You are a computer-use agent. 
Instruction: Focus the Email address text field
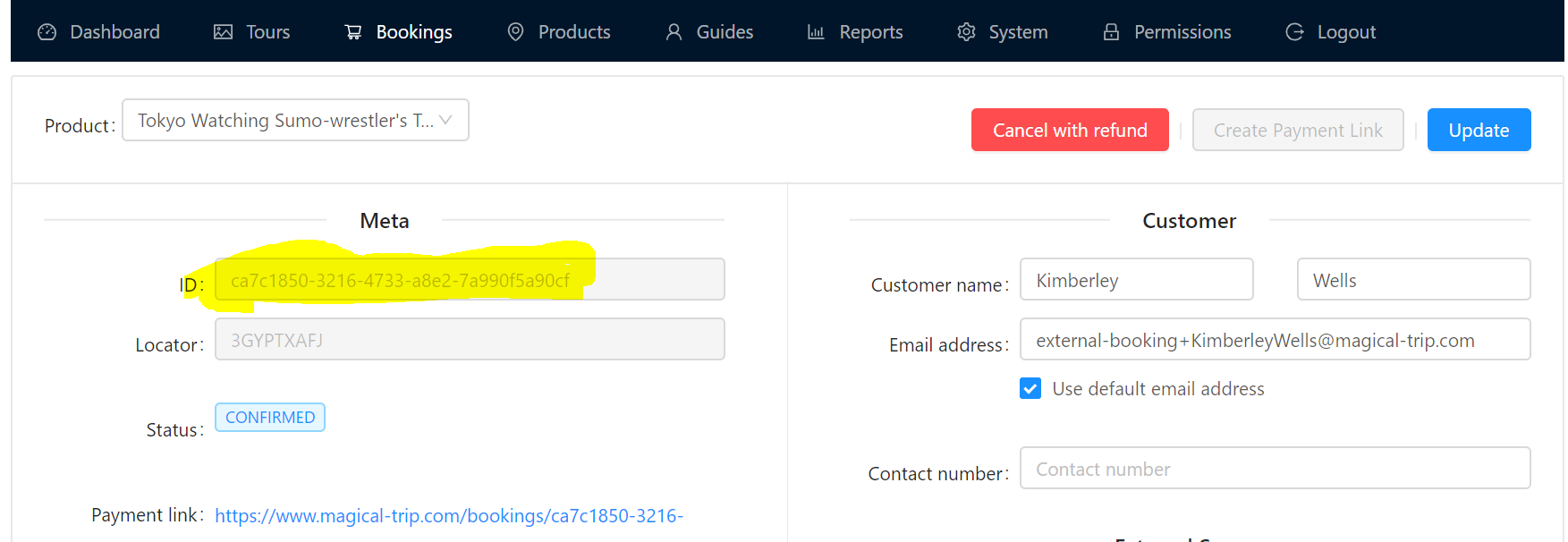pyautogui.click(x=1275, y=340)
